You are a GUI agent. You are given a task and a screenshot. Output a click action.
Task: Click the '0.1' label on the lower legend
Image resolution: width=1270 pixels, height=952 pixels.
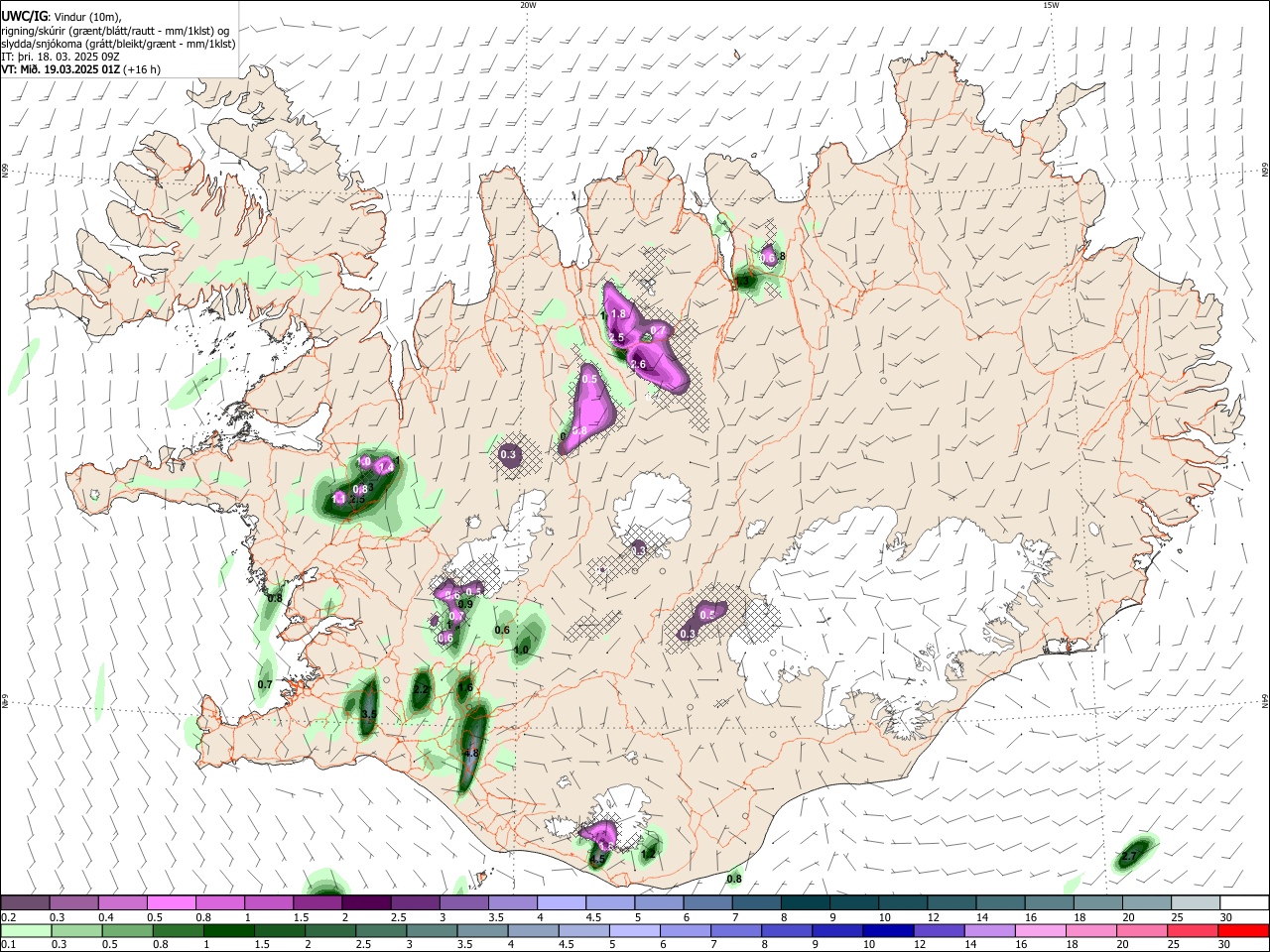[8, 945]
